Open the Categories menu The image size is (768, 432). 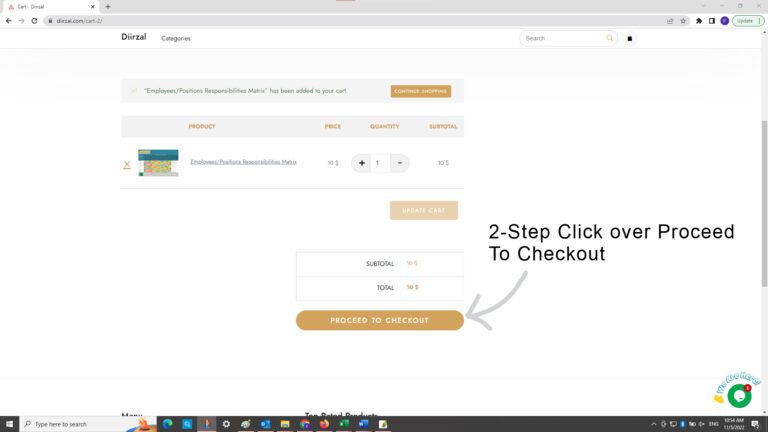tap(176, 38)
